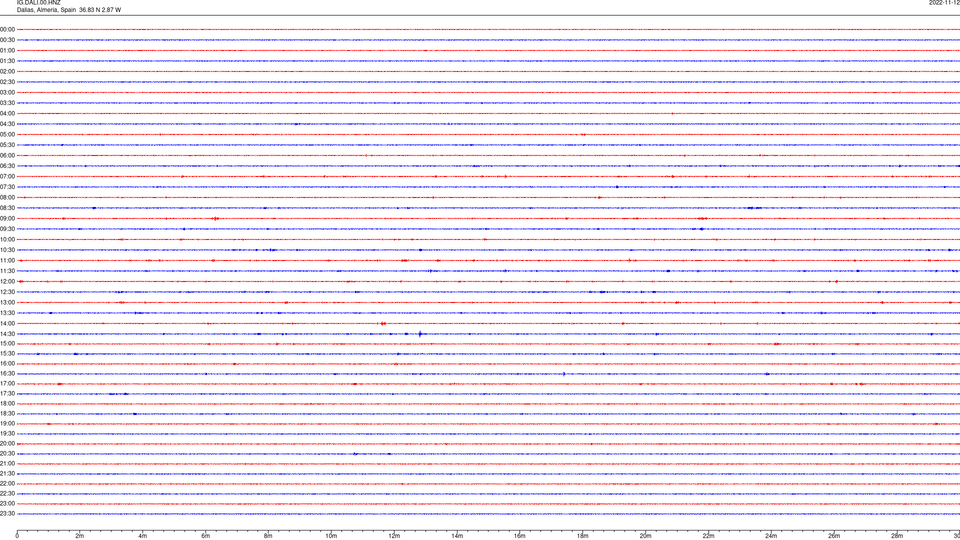Pick the 09:00 trace time label
960x540 pixels.
click(7, 219)
